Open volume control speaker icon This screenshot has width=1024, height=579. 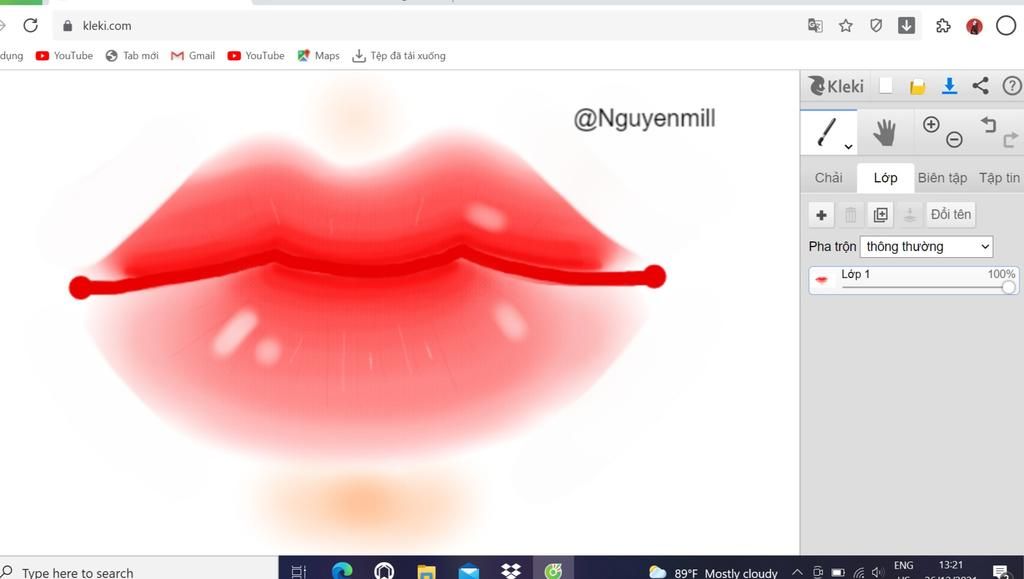(878, 572)
